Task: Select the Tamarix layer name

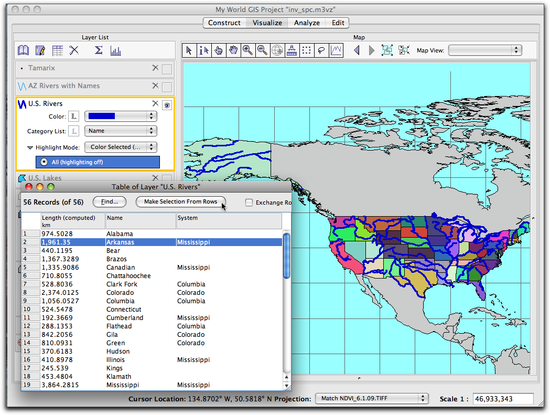Action: (42, 68)
